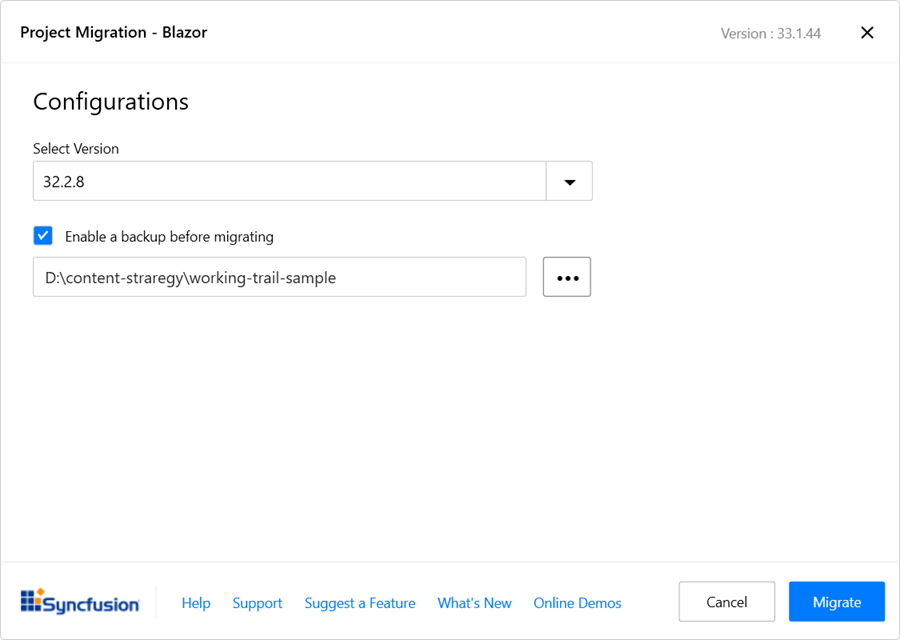Visit the Support page
This screenshot has height=640, width=900.
[x=257, y=603]
